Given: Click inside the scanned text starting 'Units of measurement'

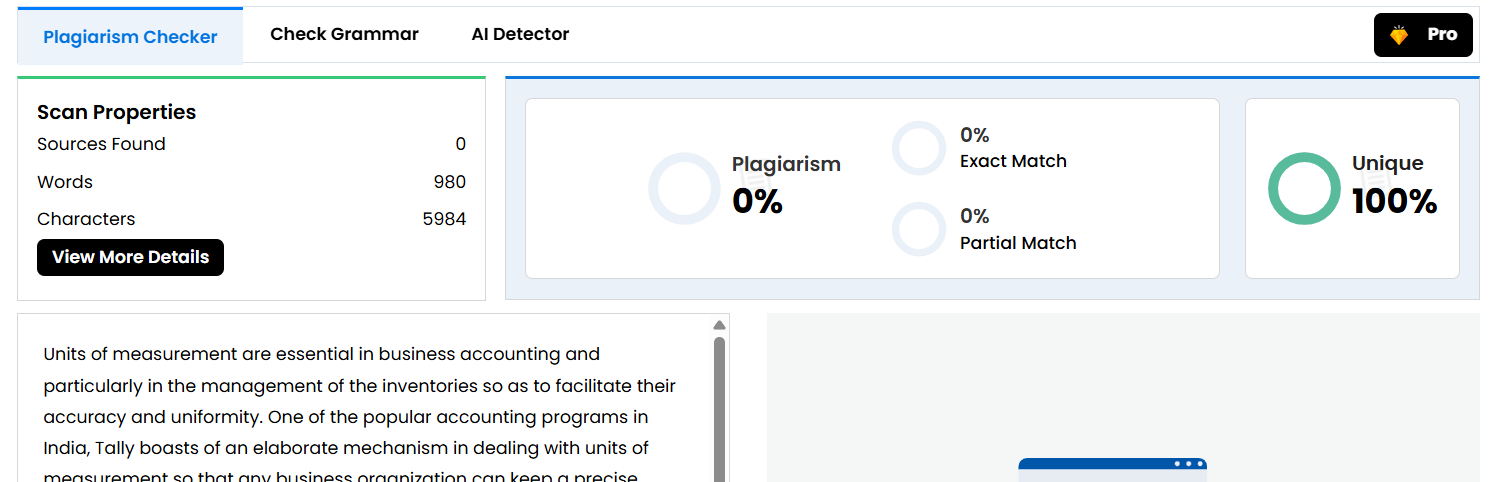Looking at the screenshot, I should coord(360,413).
